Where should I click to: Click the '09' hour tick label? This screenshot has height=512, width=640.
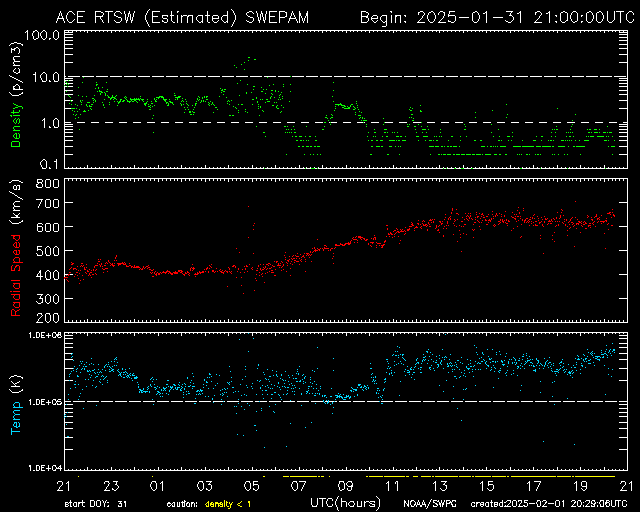click(345, 486)
